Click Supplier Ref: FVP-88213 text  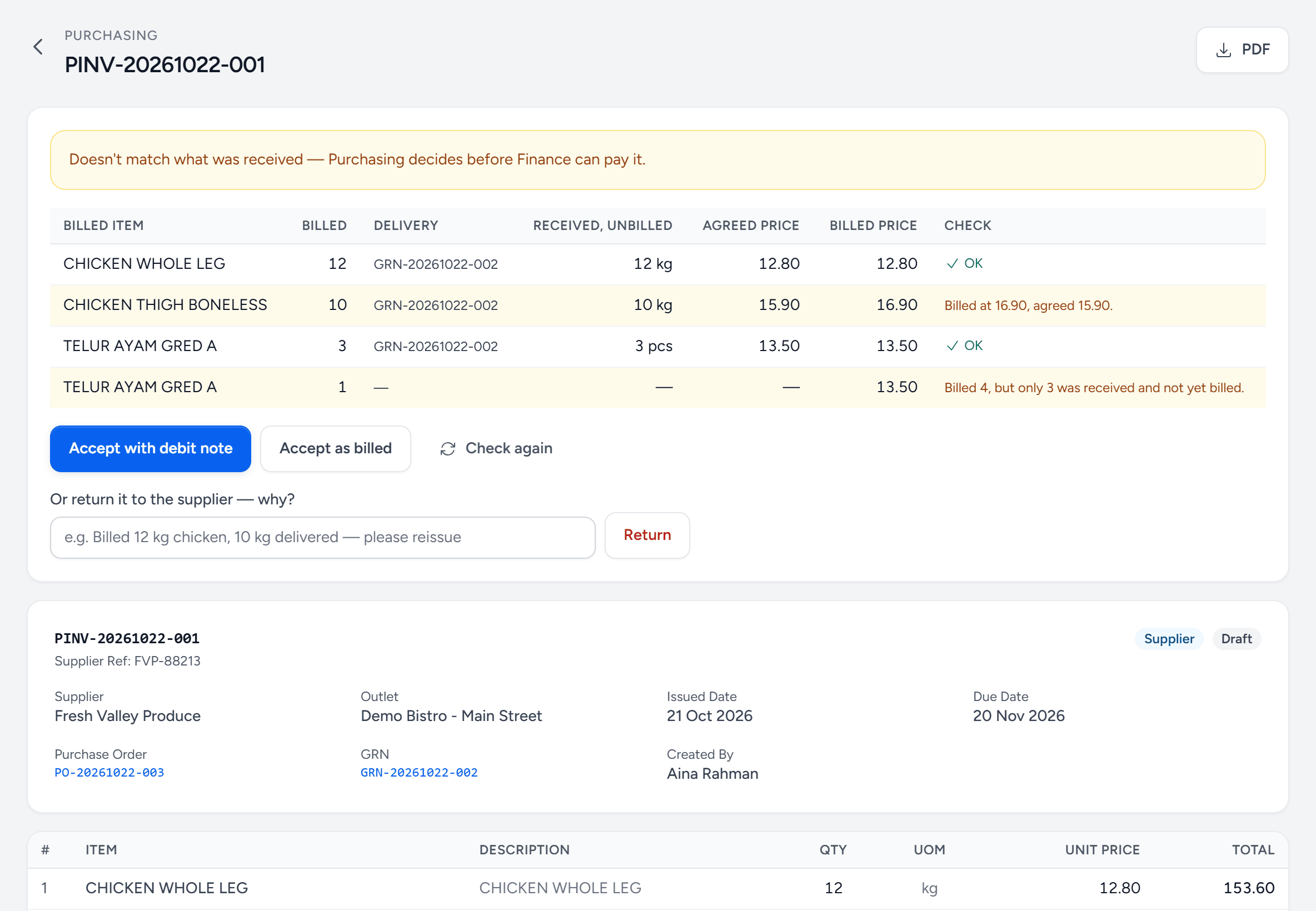pyautogui.click(x=127, y=661)
